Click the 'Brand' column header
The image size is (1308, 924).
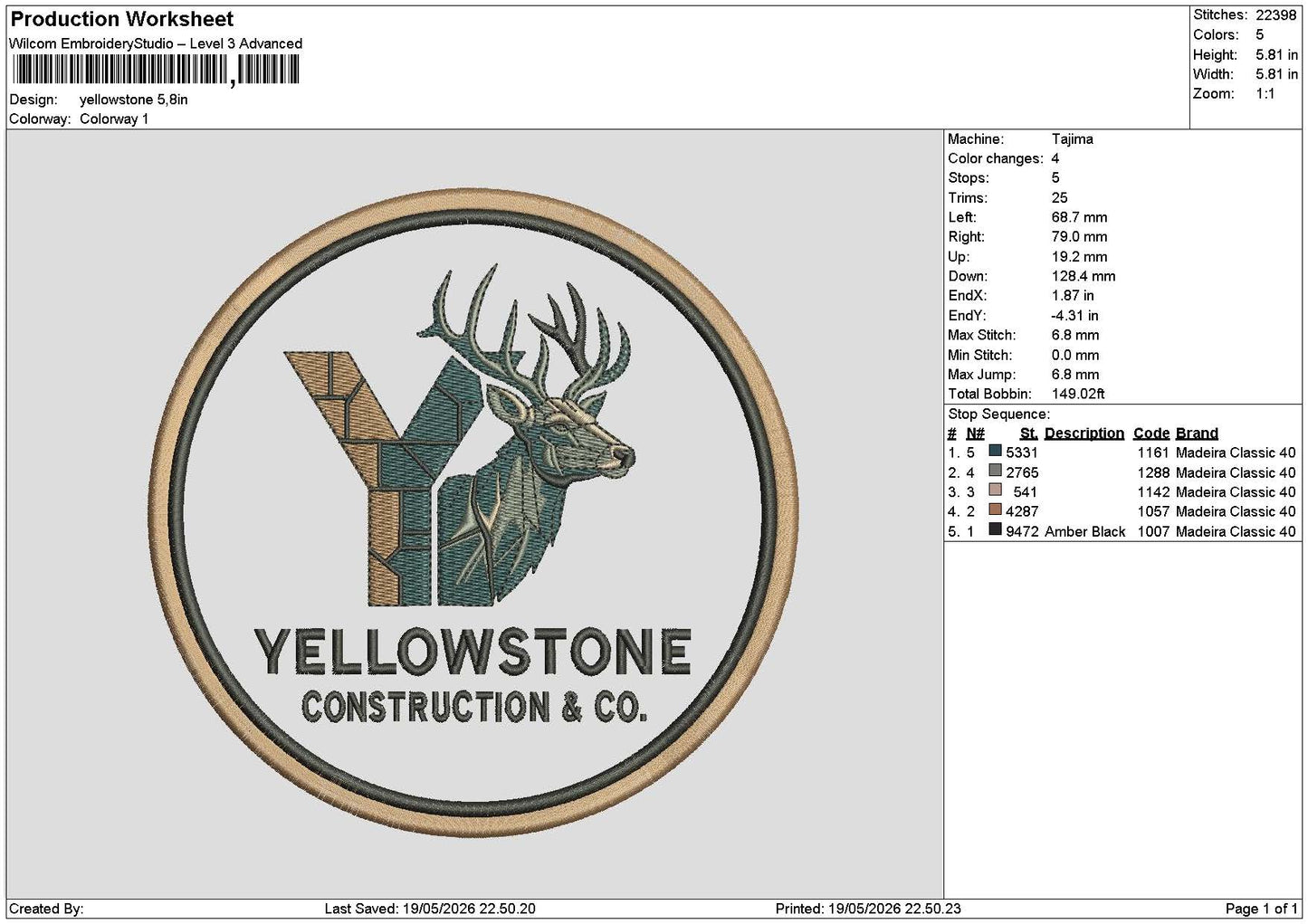[x=1197, y=433]
